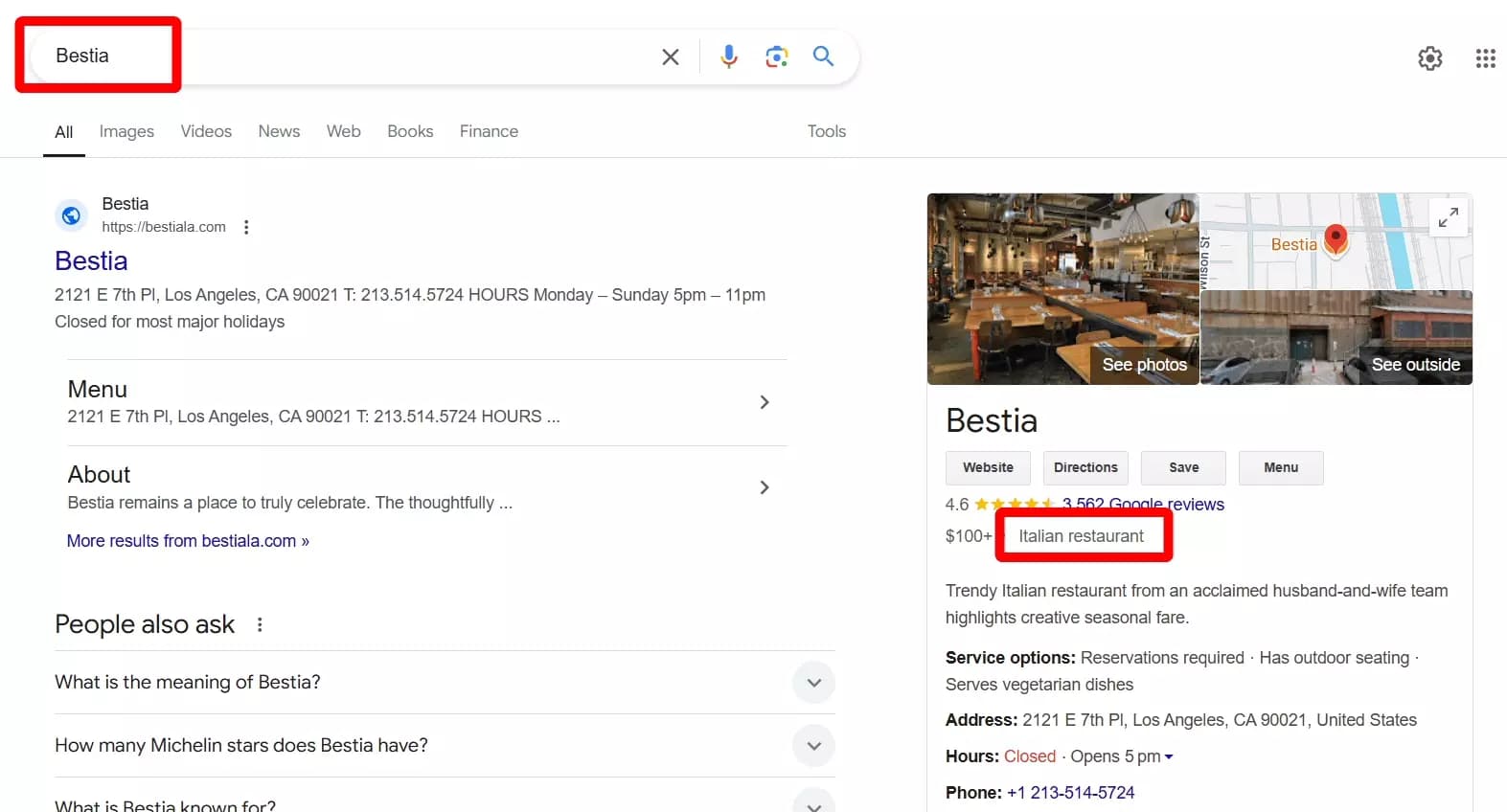The width and height of the screenshot is (1507, 812).
Task: Click the Address label in the panel
Action: click(981, 720)
